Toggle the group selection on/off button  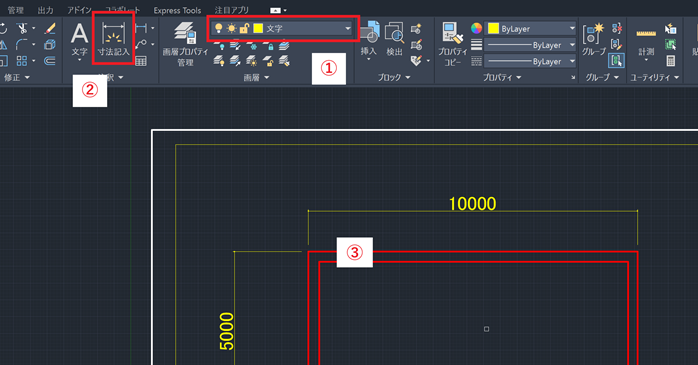(x=617, y=61)
